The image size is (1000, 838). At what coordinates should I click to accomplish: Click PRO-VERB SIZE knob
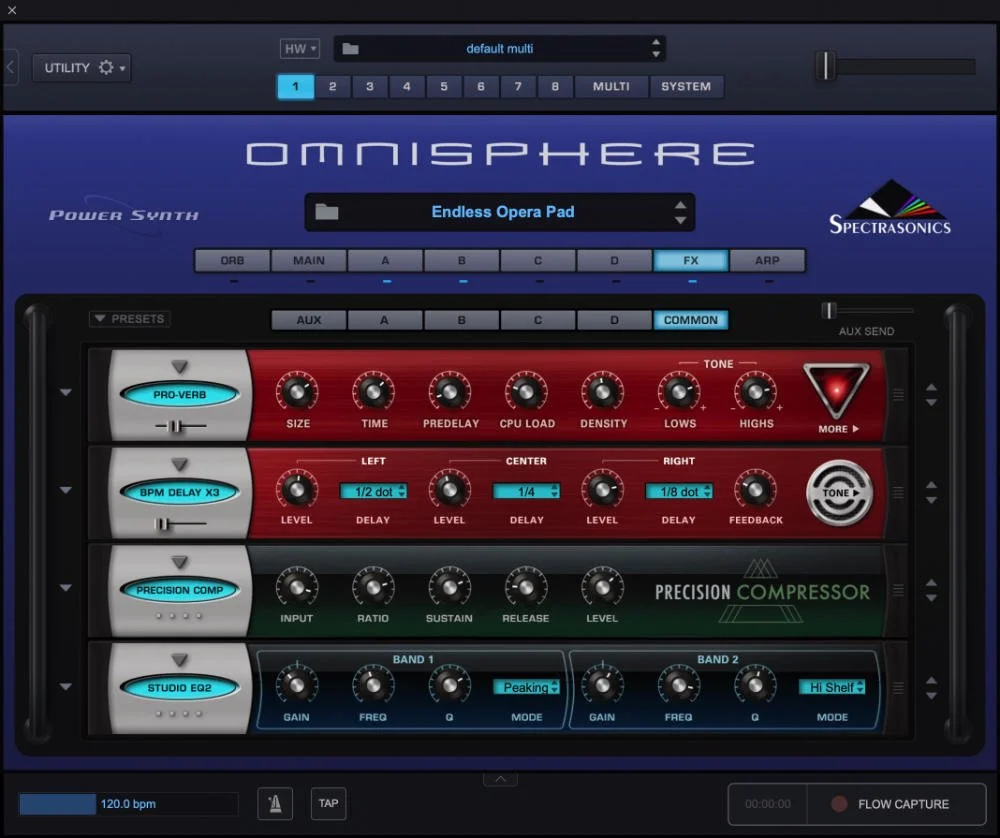pos(297,392)
